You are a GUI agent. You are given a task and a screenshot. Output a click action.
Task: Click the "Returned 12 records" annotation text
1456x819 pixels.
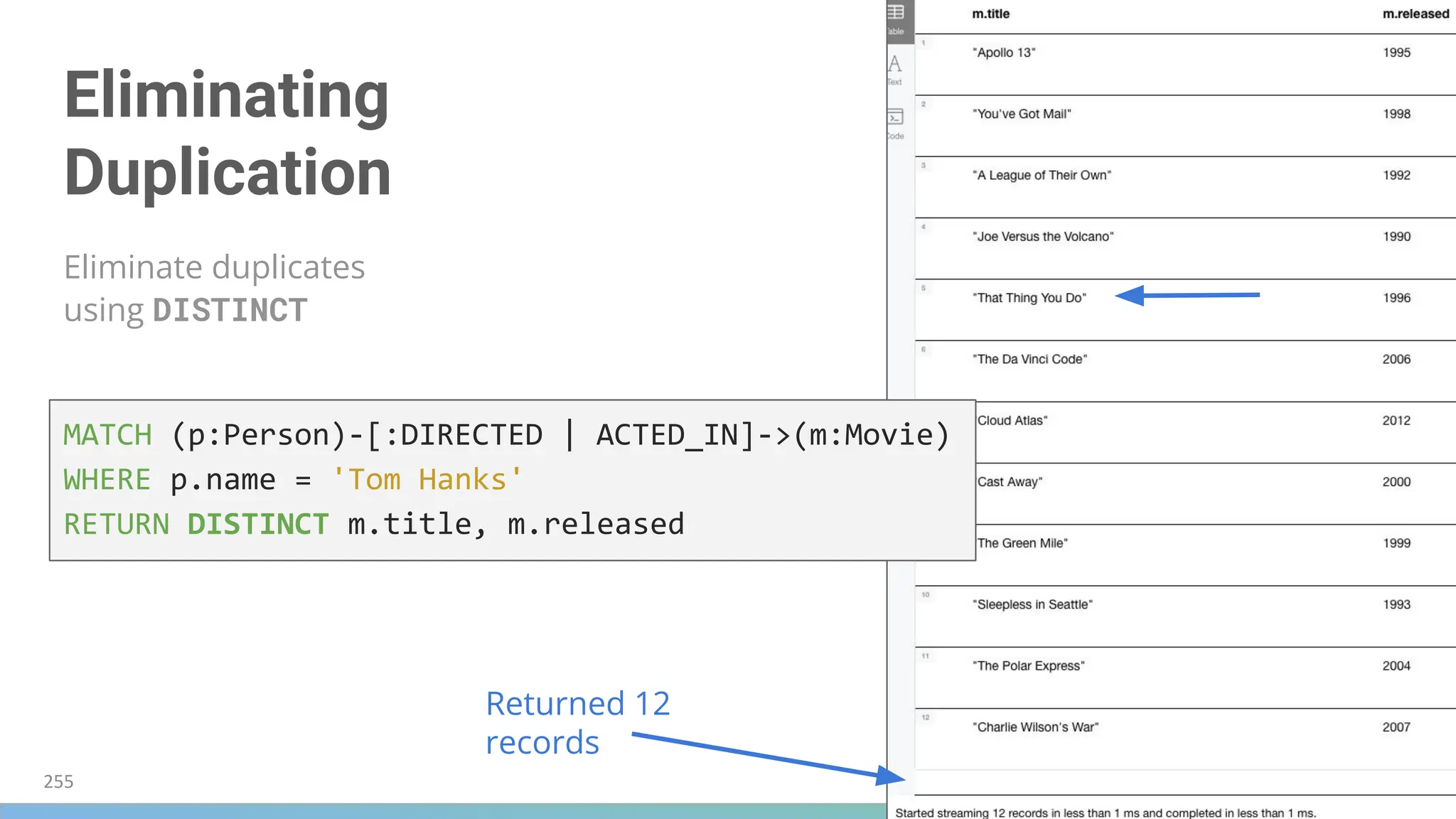[x=578, y=723]
